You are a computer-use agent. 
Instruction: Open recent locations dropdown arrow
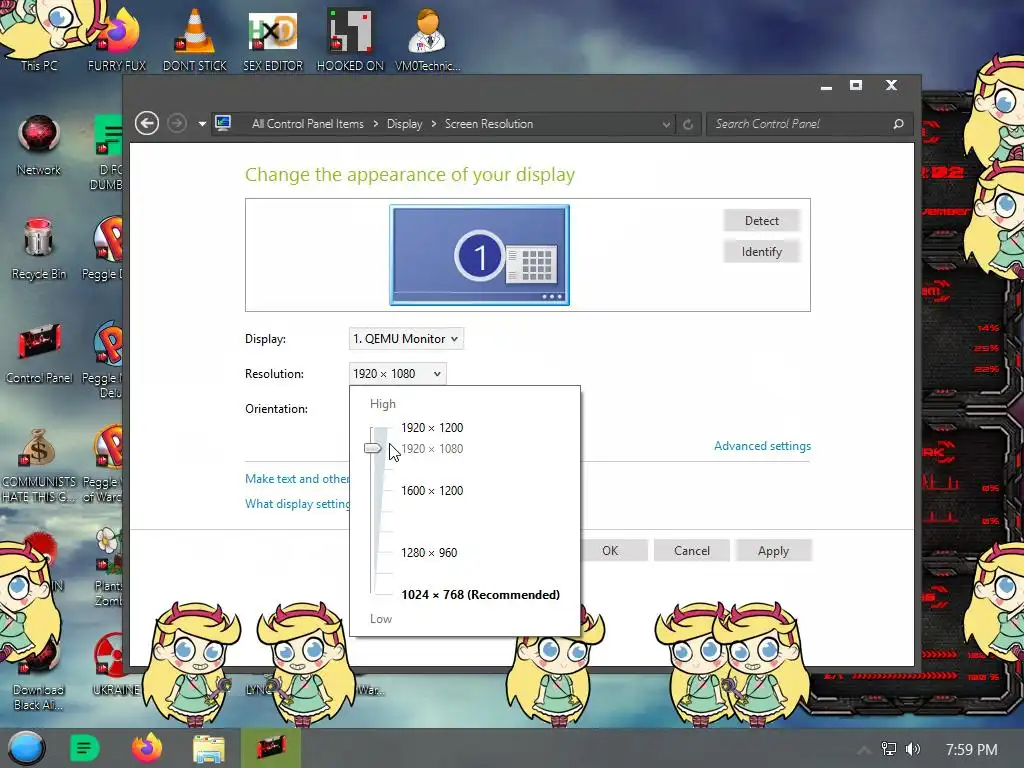(202, 123)
